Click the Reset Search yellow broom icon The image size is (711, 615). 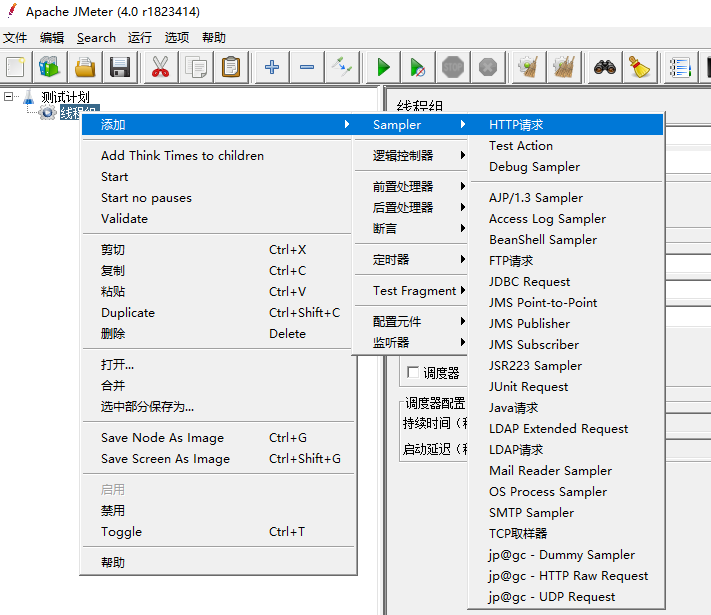point(639,68)
